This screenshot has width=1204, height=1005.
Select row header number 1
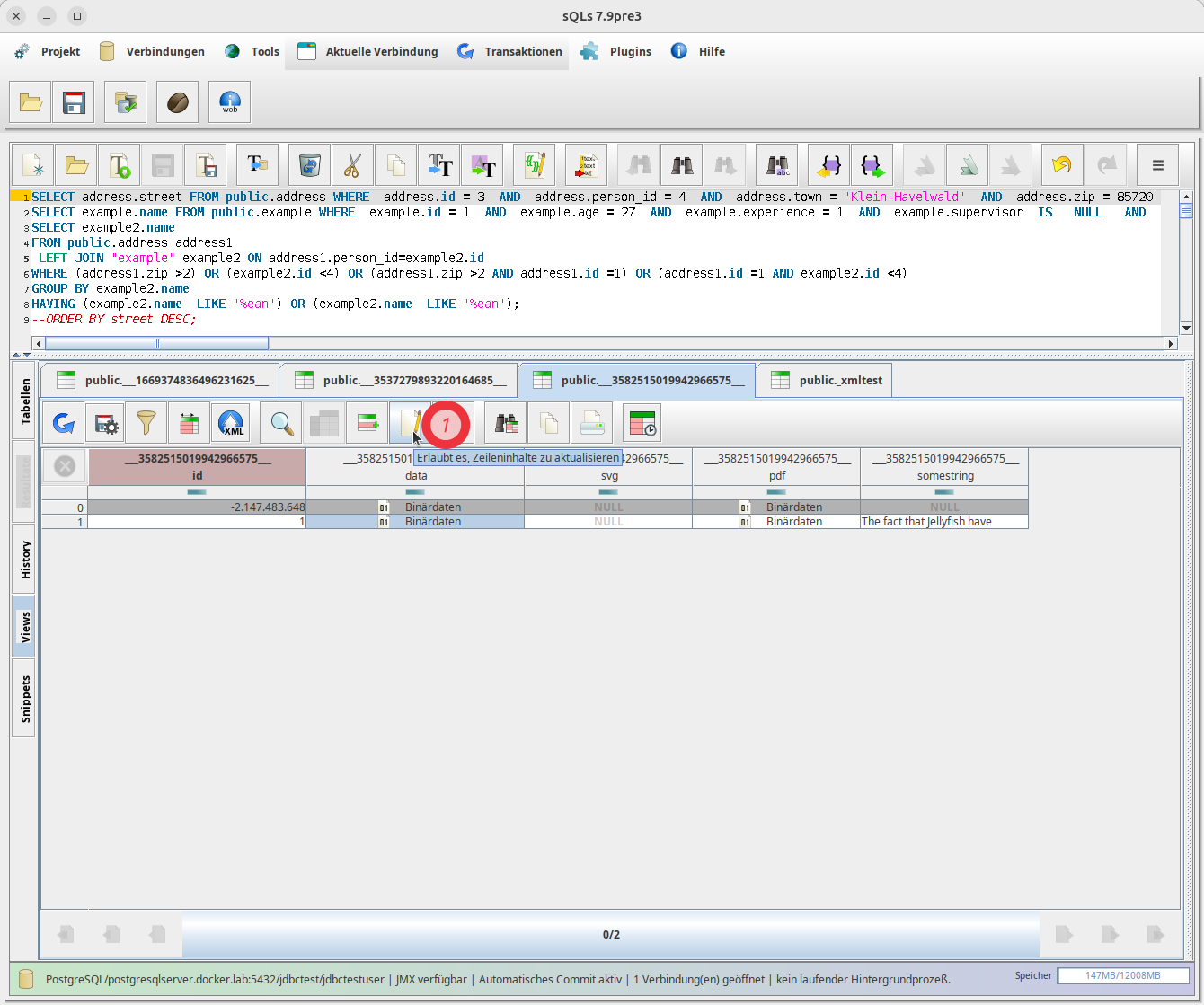pos(65,521)
